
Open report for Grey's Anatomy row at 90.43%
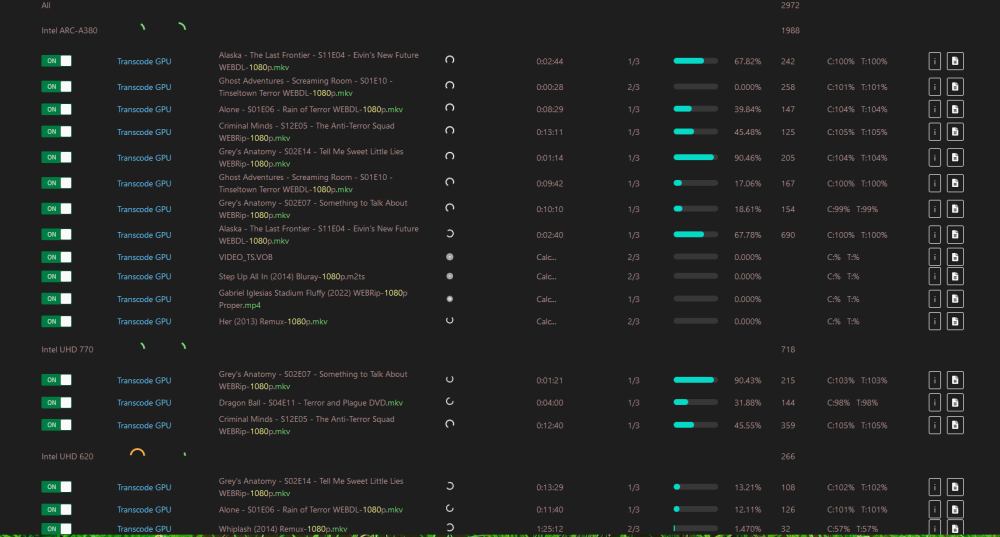point(955,380)
